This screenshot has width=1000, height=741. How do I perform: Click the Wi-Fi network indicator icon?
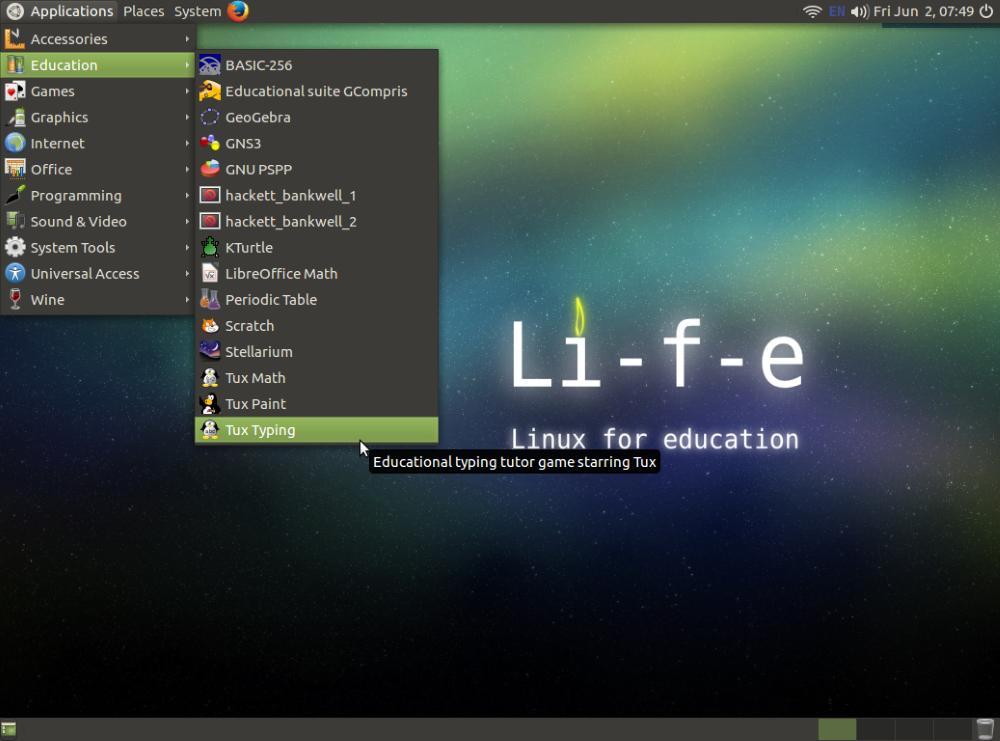(812, 11)
